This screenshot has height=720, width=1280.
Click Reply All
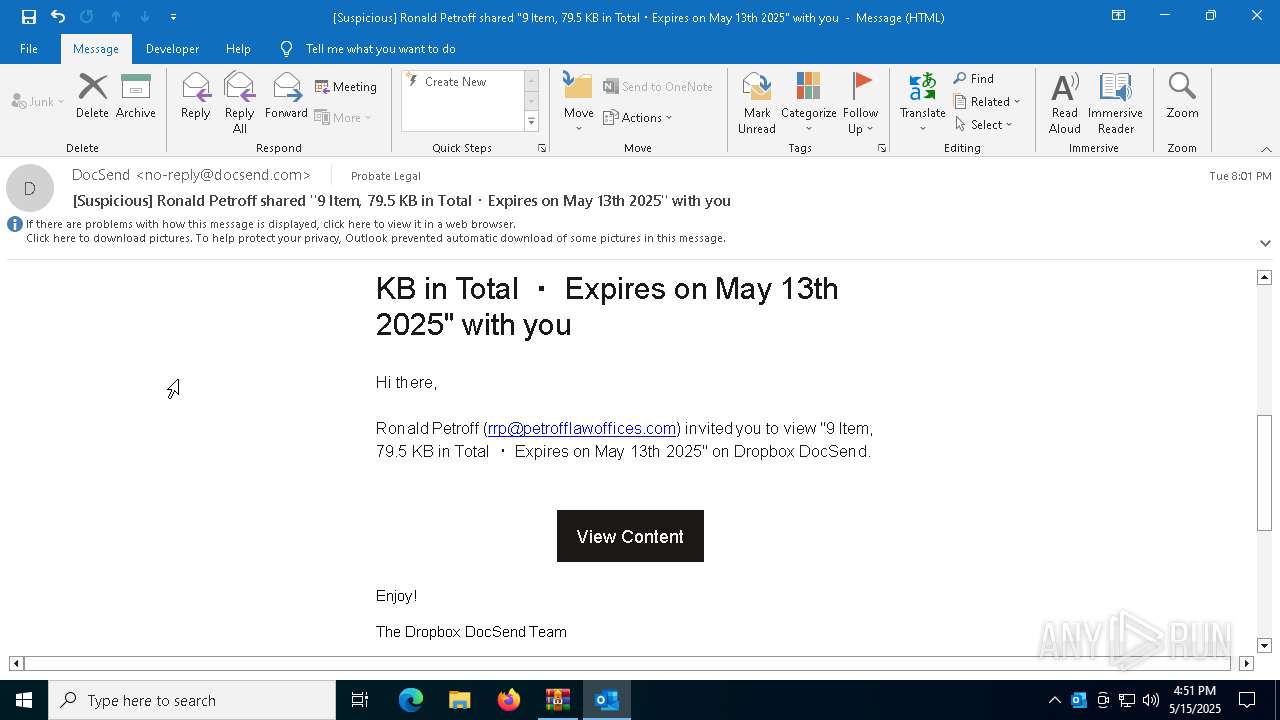coord(240,102)
